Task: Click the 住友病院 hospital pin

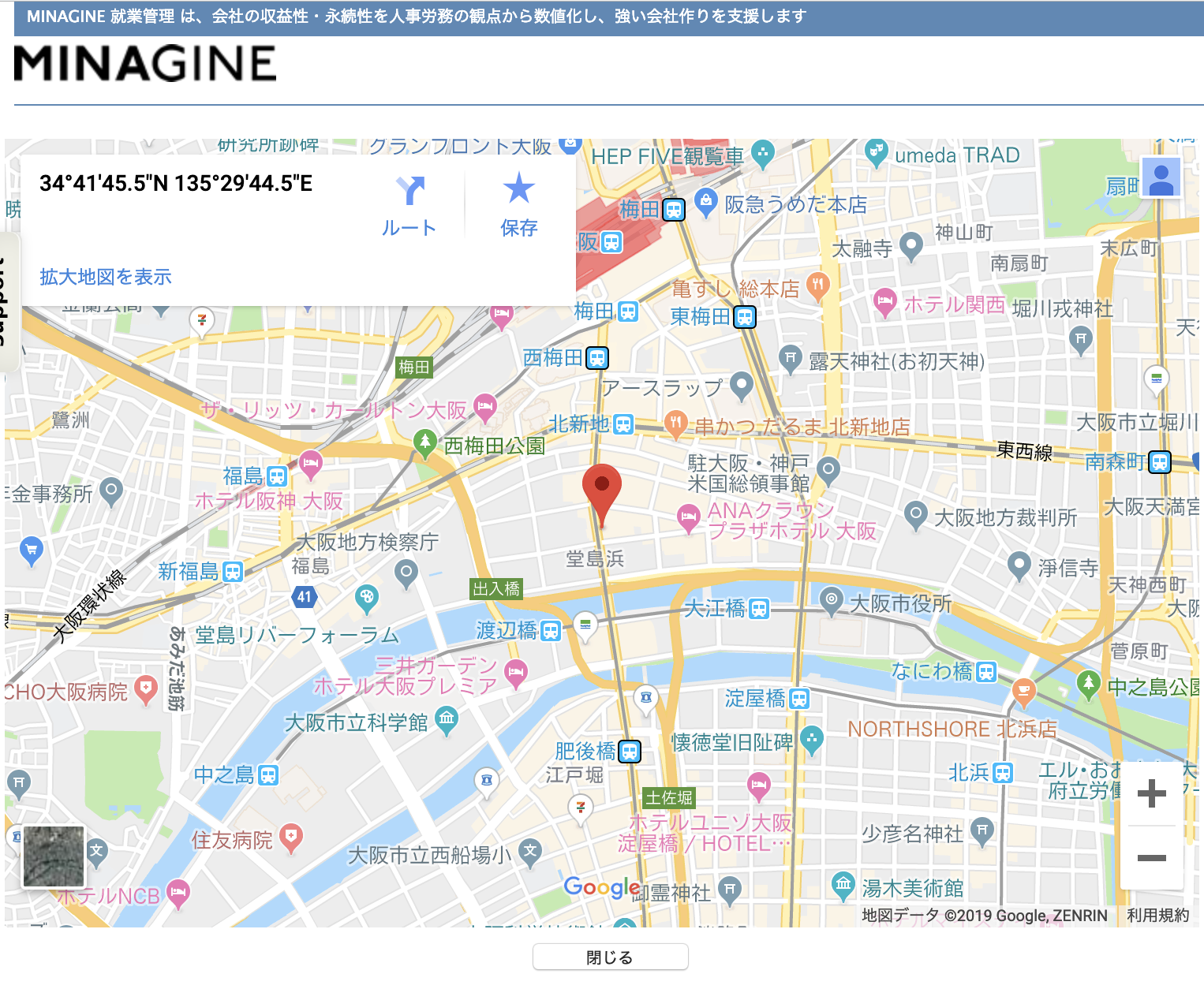Action: (x=291, y=838)
